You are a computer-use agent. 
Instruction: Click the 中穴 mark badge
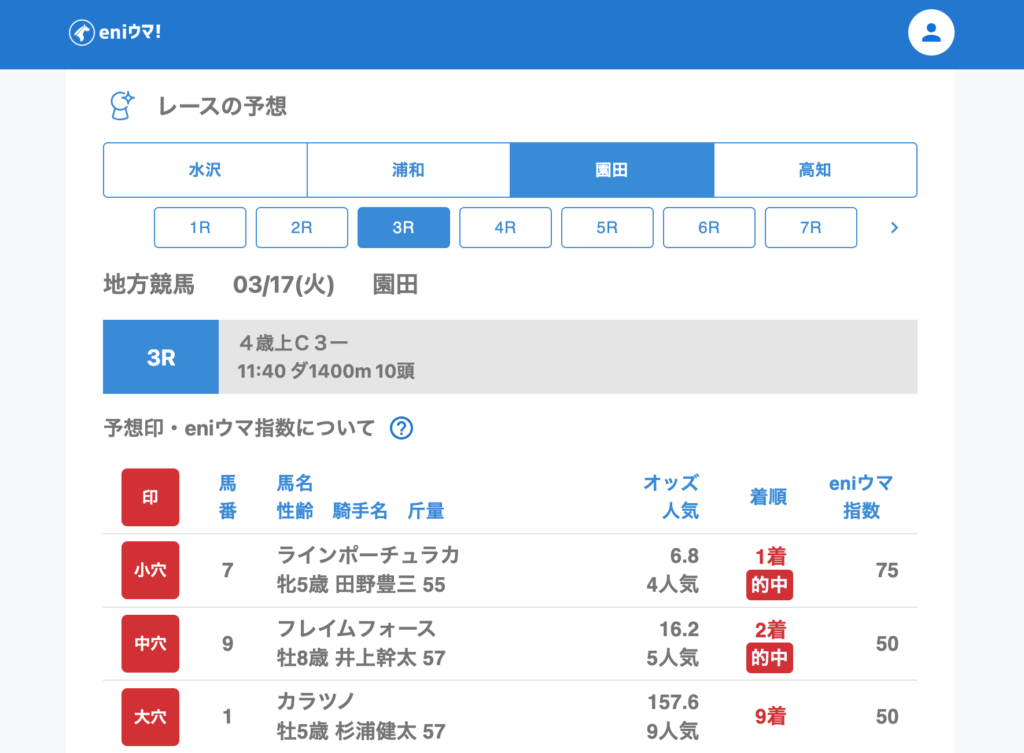coord(150,644)
